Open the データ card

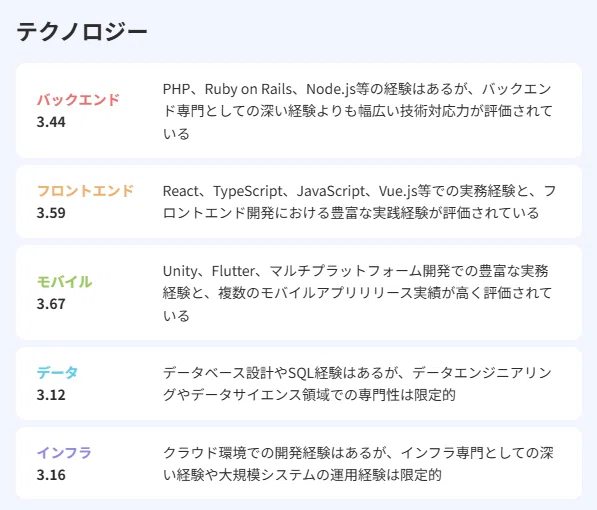[x=299, y=384]
